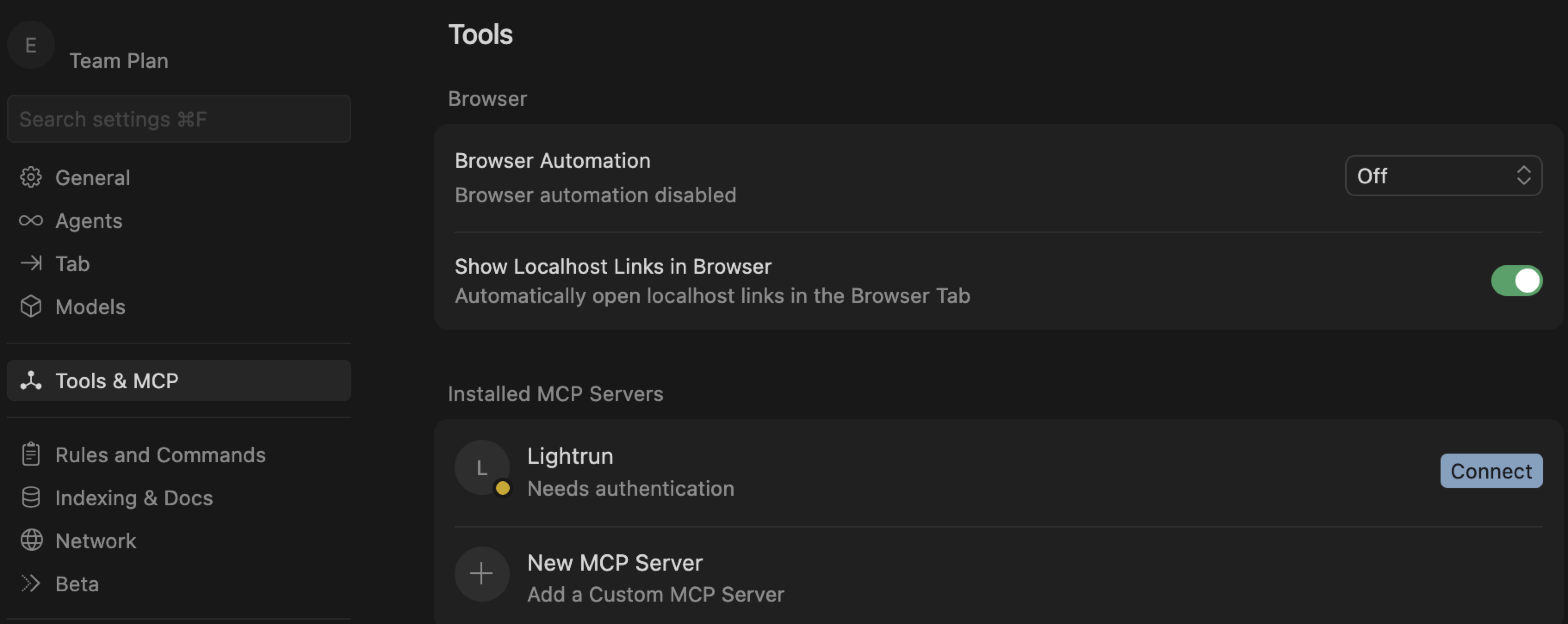1568x624 pixels.
Task: Disable Show Localhost Links in Browser
Action: pos(1516,281)
